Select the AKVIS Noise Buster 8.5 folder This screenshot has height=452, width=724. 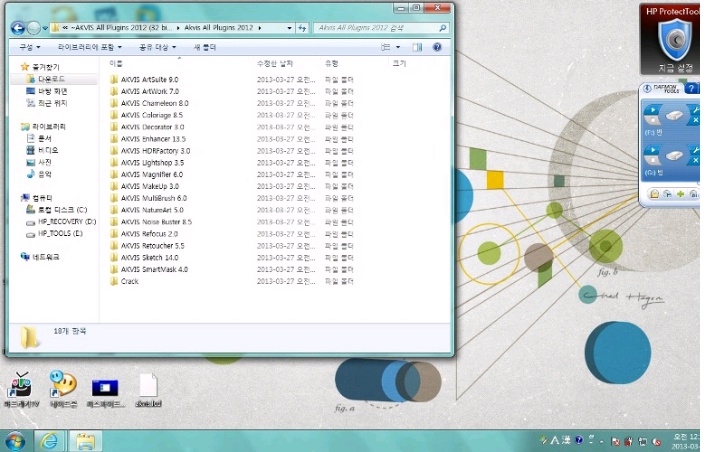pyautogui.click(x=151, y=222)
